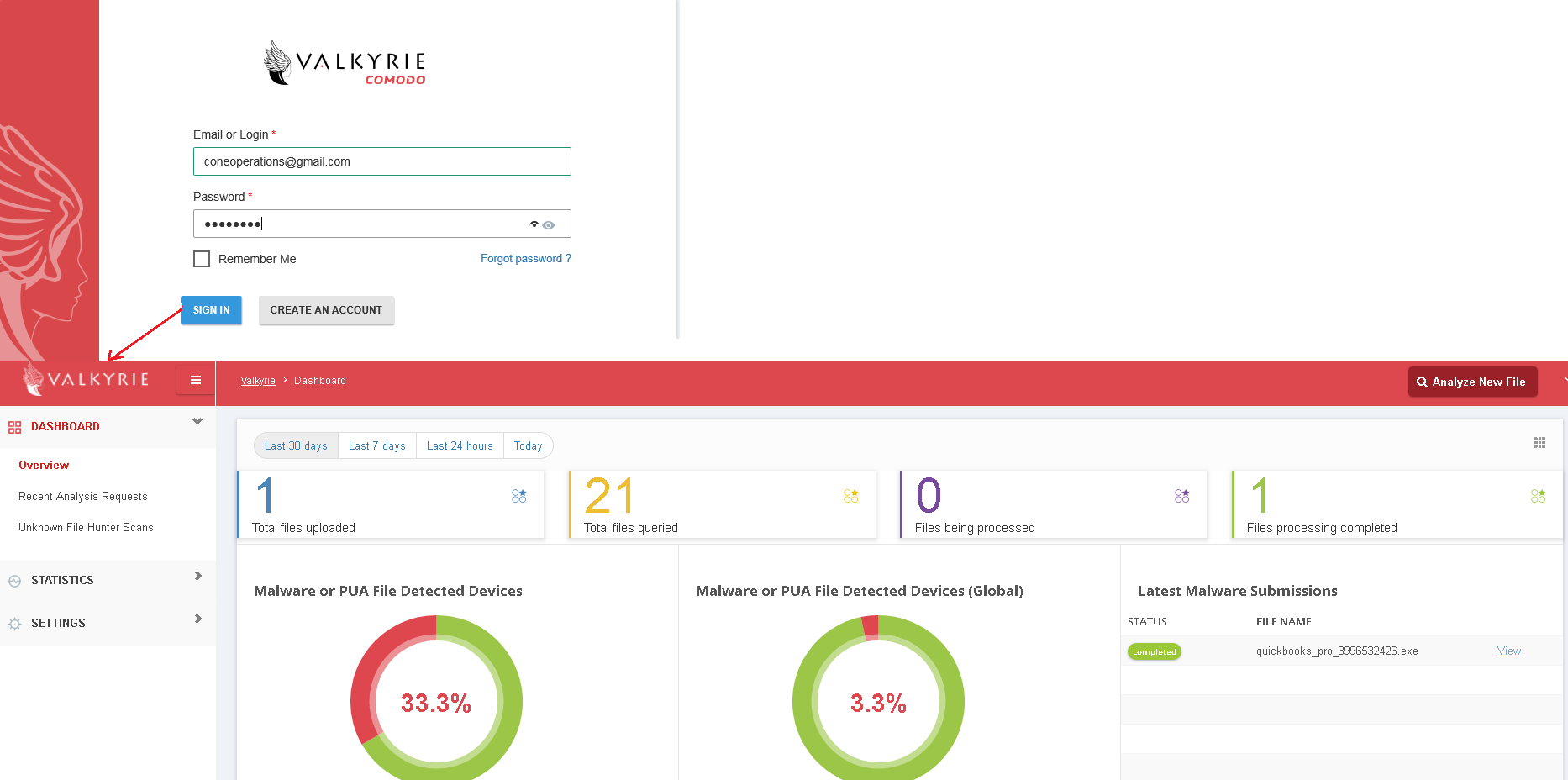
Task: Collapse the DASHBOARD section chevron
Action: point(197,421)
